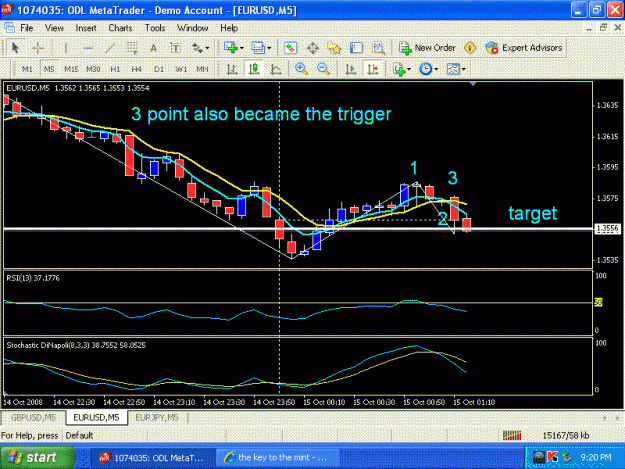This screenshot has height=469, width=625.
Task: Set timeframe to W1
Action: (x=181, y=69)
